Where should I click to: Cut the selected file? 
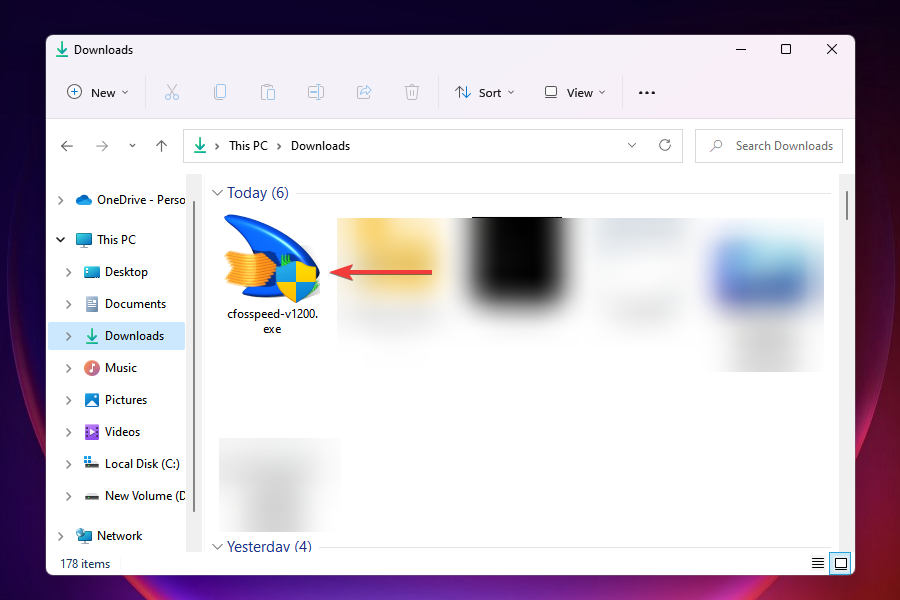(172, 92)
